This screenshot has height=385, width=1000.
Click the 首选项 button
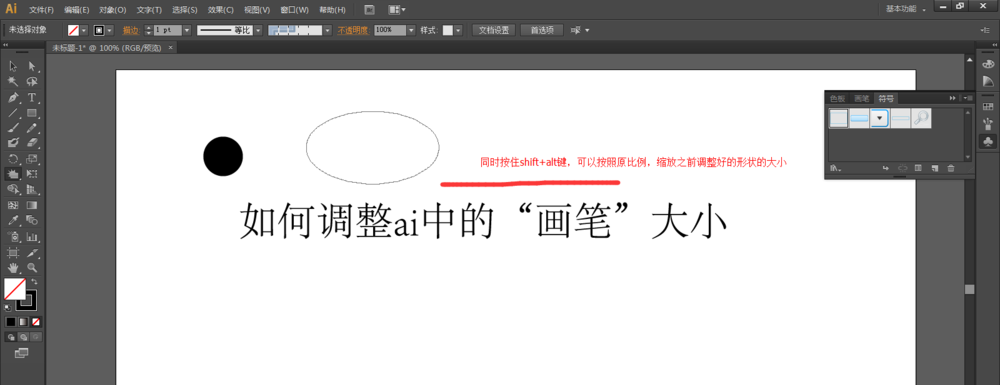coord(541,30)
